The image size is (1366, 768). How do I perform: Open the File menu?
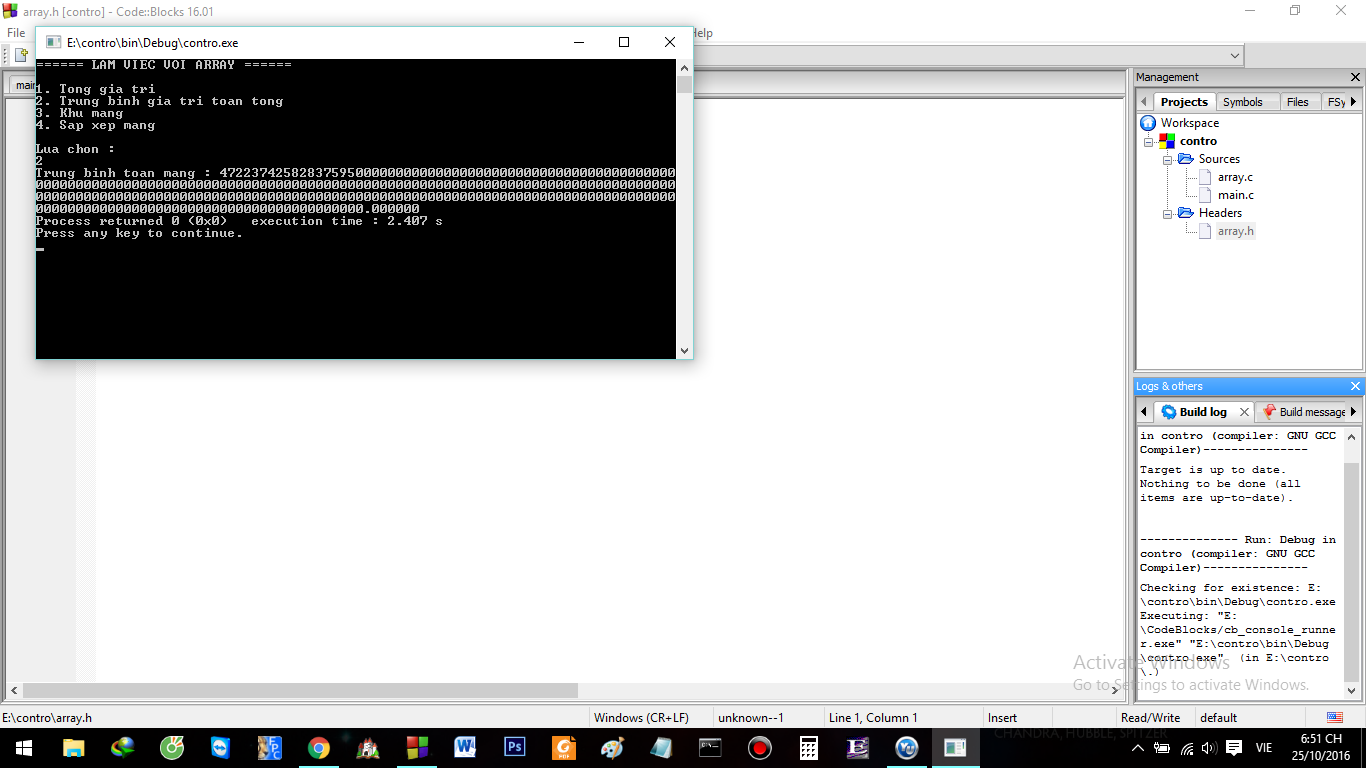pyautogui.click(x=16, y=33)
